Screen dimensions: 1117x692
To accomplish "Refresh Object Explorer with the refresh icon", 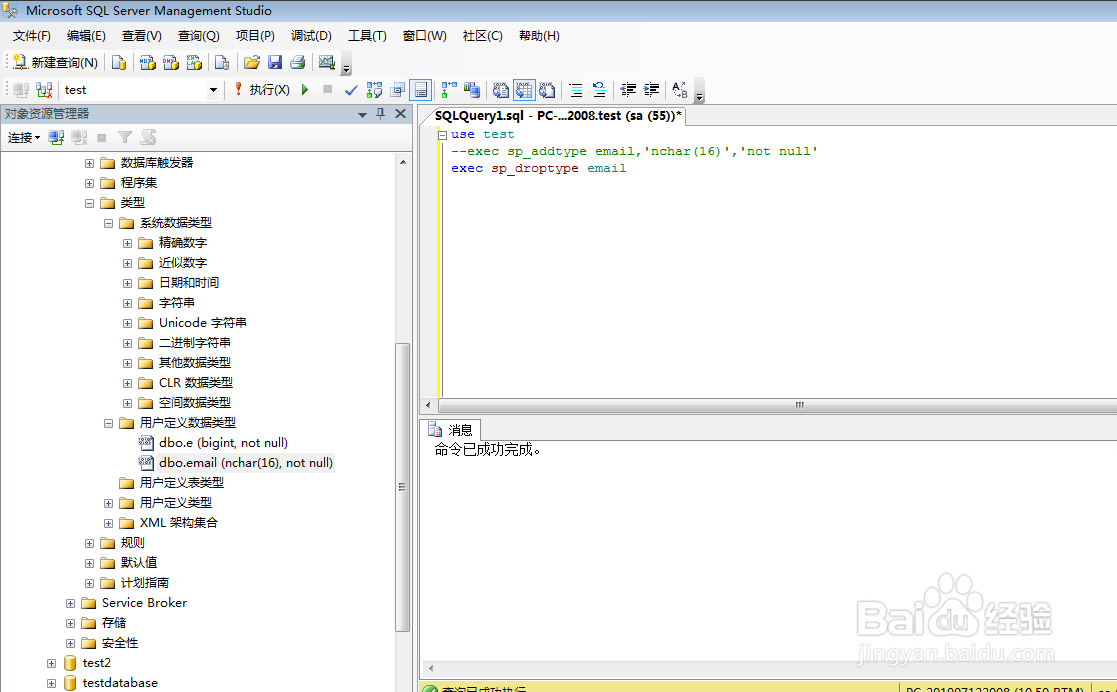I will (148, 138).
